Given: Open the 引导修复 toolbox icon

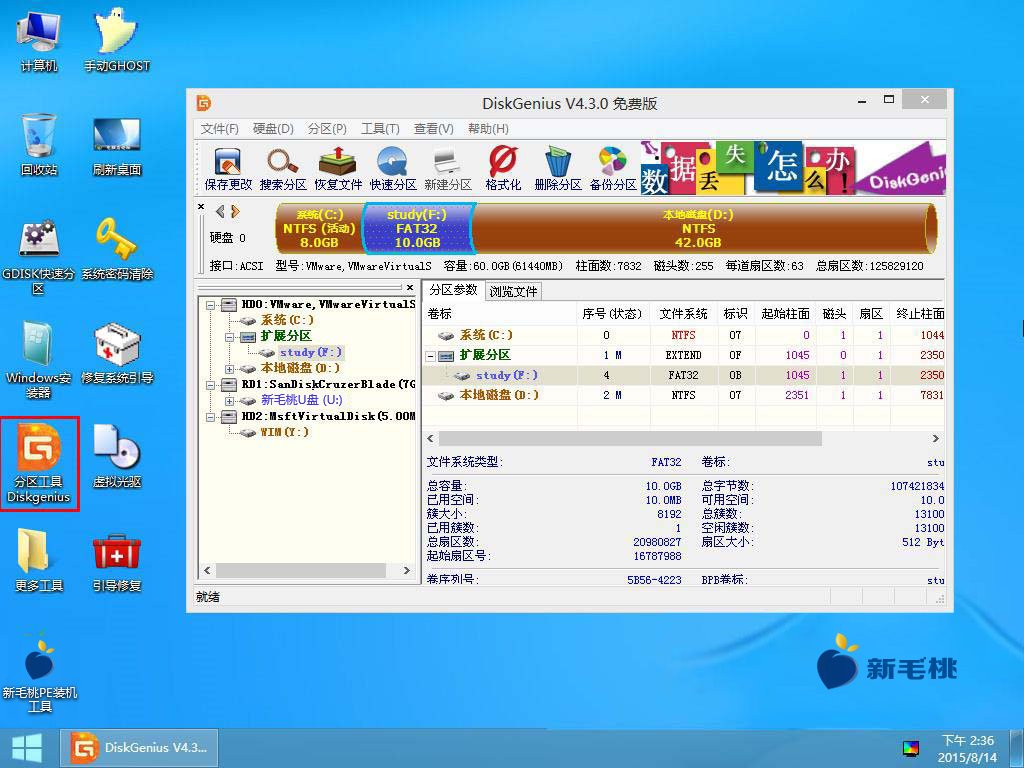Looking at the screenshot, I should point(116,560).
